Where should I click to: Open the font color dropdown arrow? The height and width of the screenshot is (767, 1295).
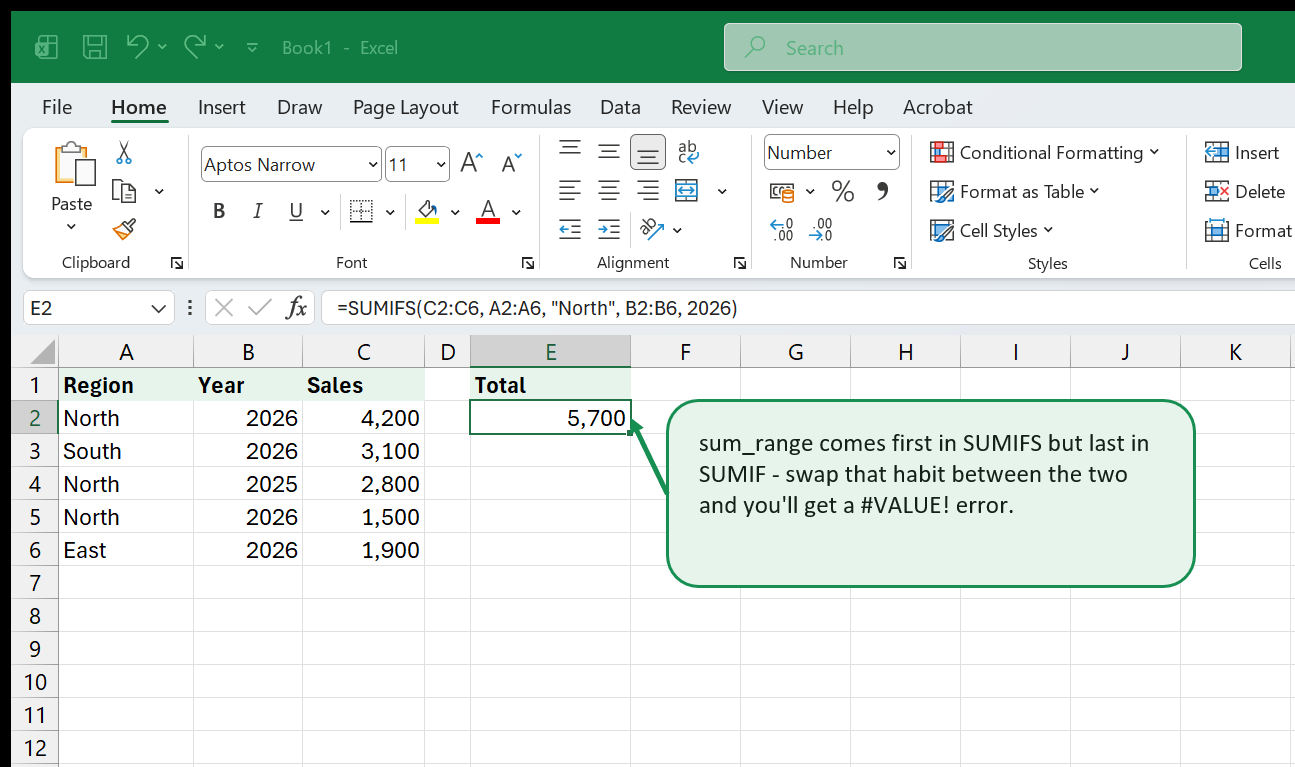(516, 213)
